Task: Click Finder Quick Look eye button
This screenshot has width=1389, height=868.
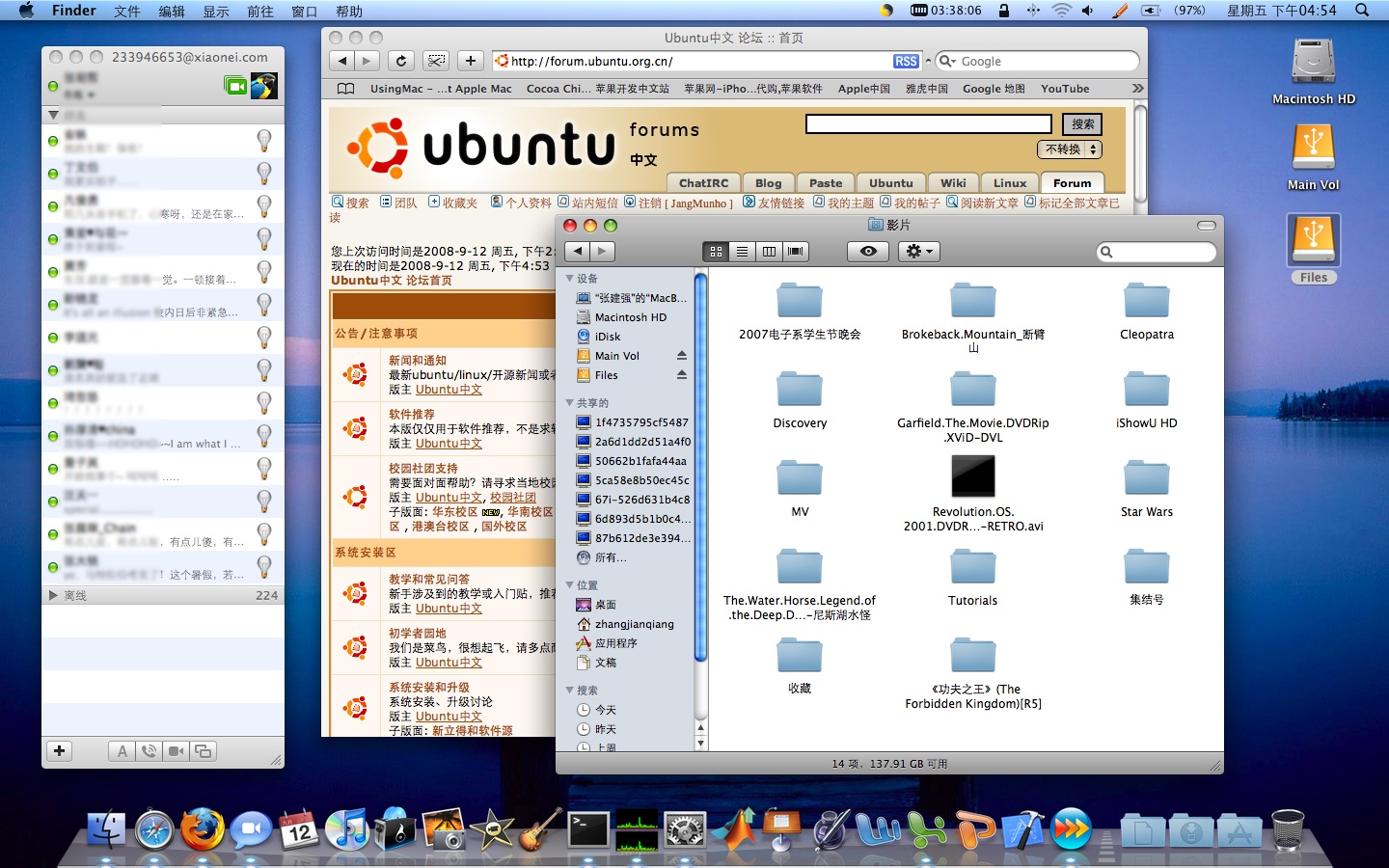Action: [868, 251]
